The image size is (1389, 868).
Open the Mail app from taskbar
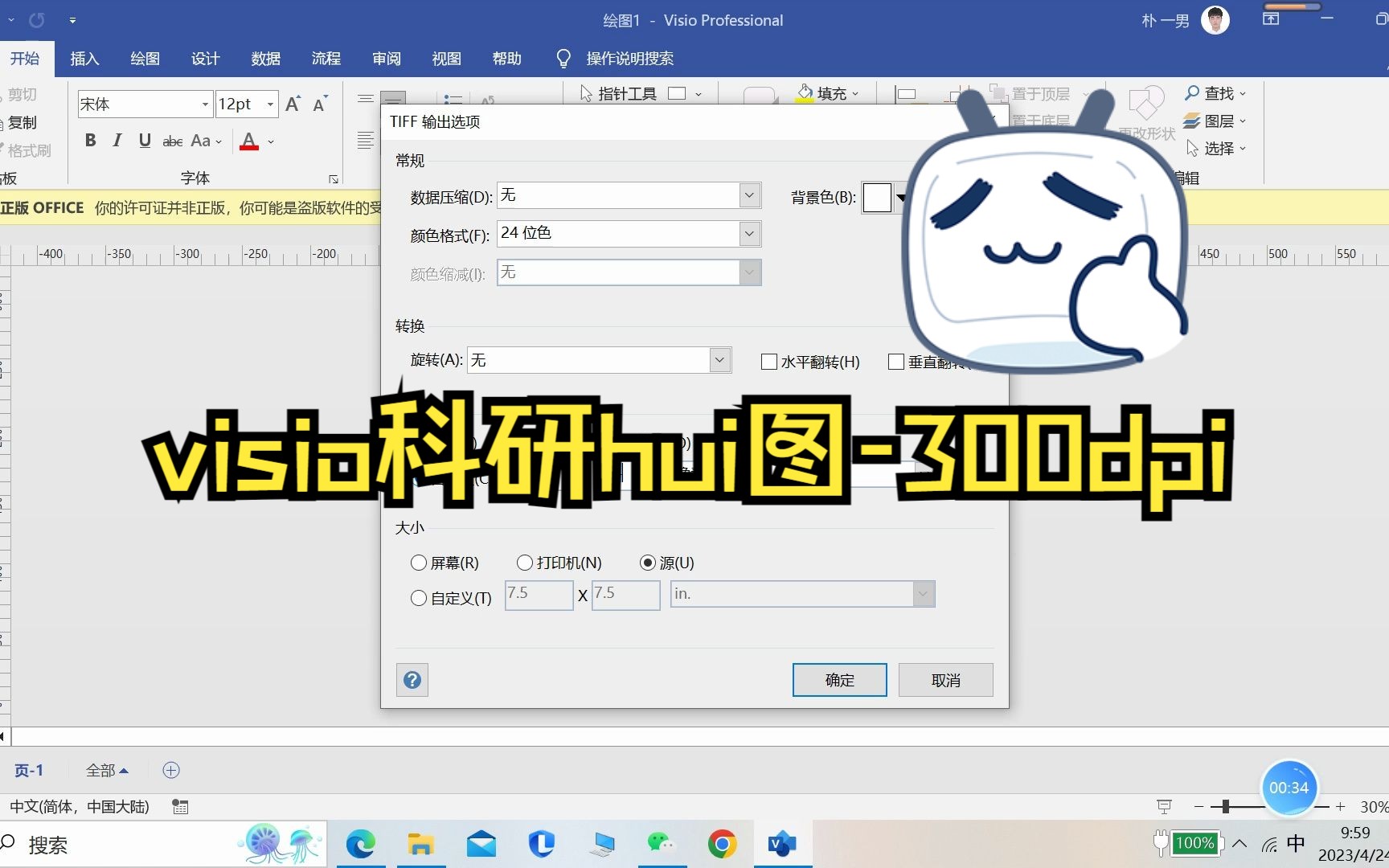(x=481, y=844)
